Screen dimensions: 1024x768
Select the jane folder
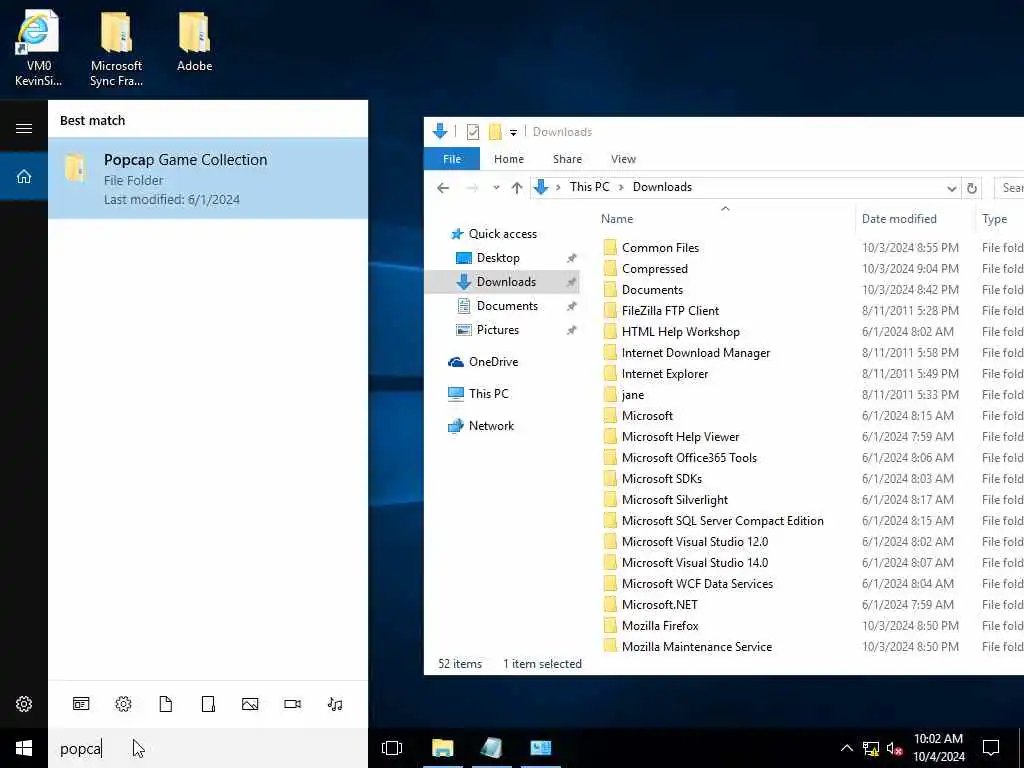[x=633, y=394]
